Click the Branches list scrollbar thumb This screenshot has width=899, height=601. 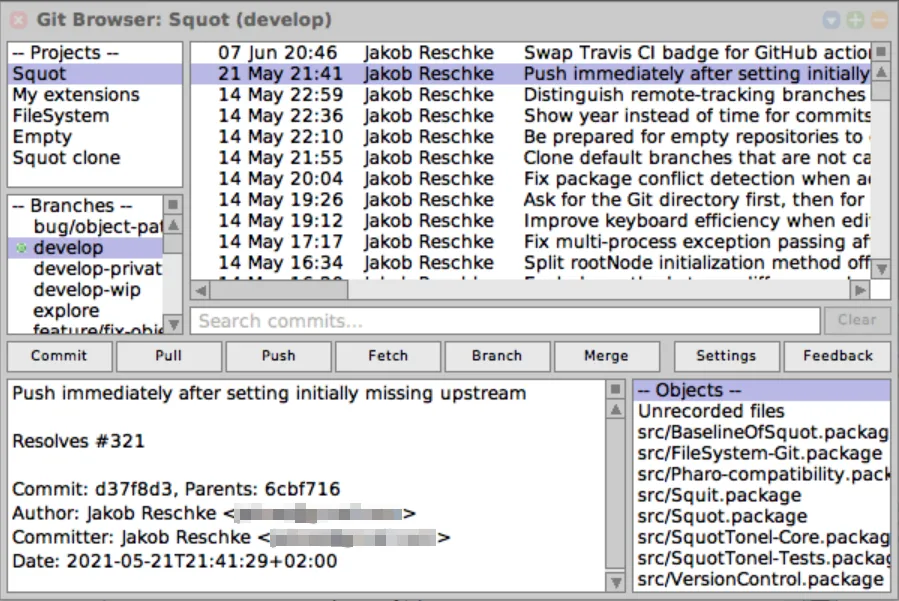click(173, 243)
